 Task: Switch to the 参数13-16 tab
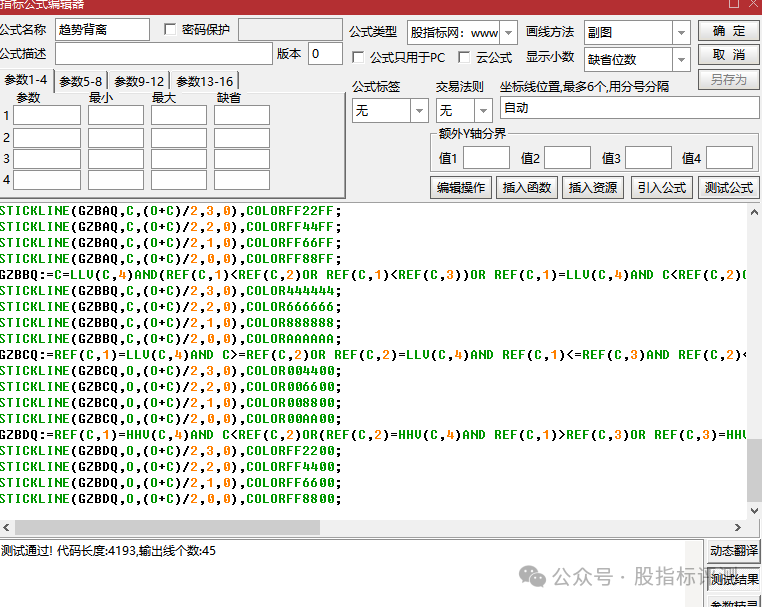click(205, 81)
